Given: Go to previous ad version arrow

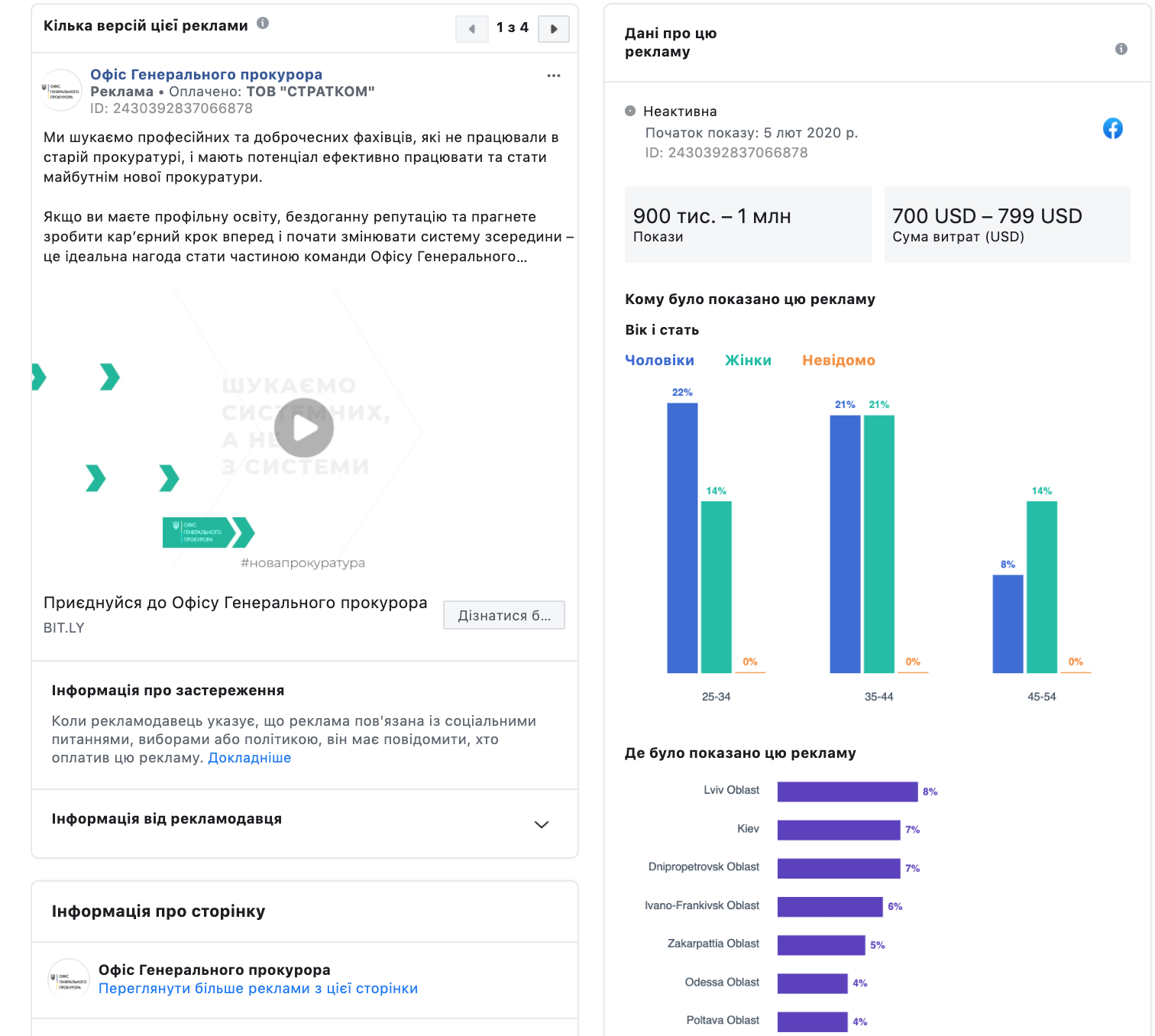Looking at the screenshot, I should point(472,29).
